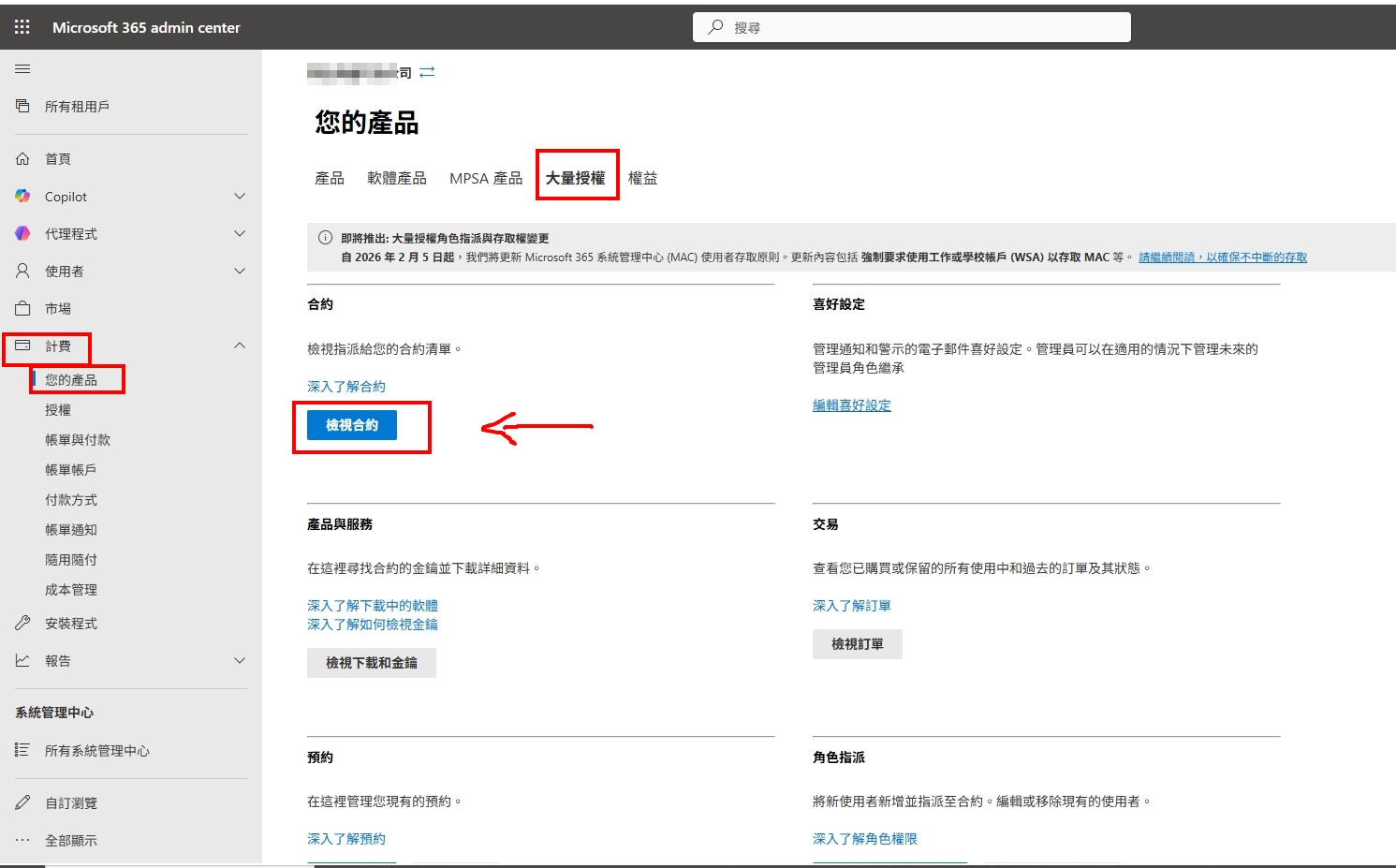Click the Agents (代理程式) icon
Image resolution: width=1396 pixels, height=868 pixels.
(22, 234)
